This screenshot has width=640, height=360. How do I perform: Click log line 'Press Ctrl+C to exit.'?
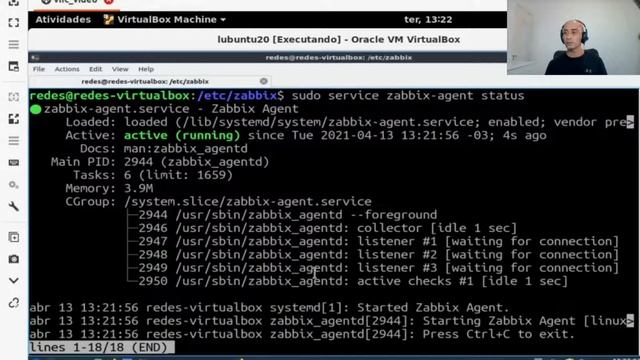(302, 334)
